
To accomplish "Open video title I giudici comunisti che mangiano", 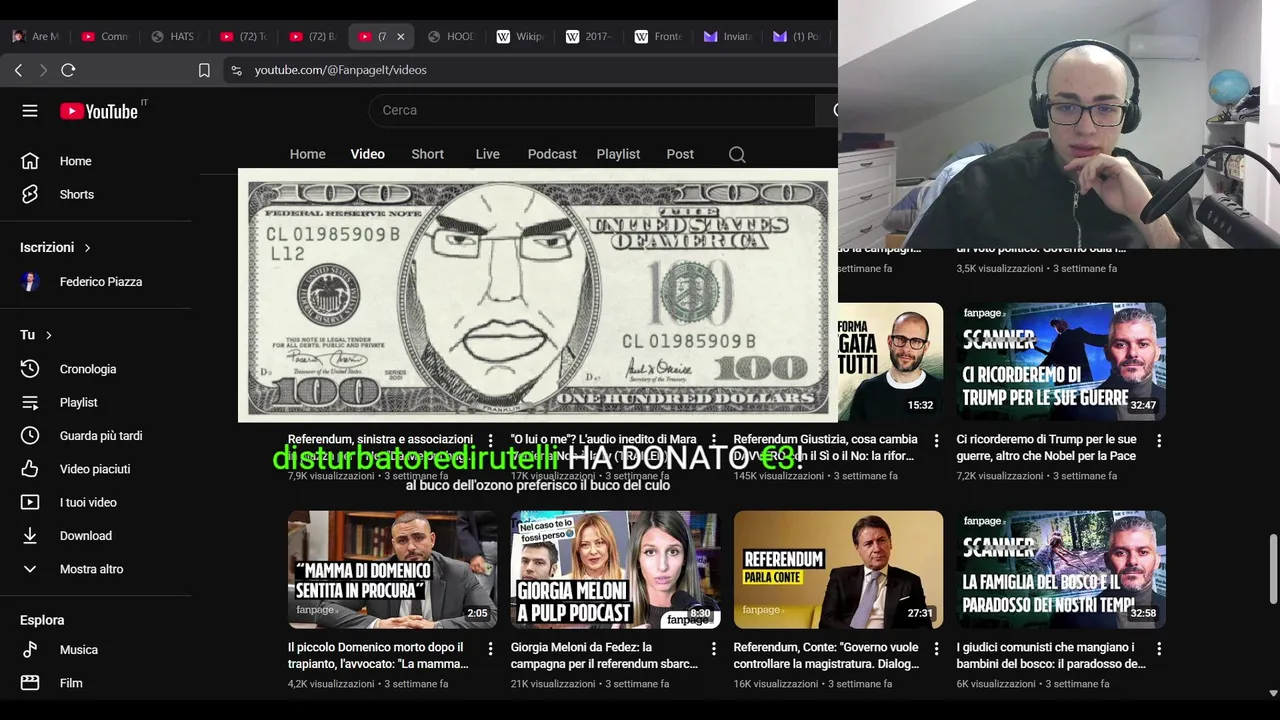I will pos(1051,655).
